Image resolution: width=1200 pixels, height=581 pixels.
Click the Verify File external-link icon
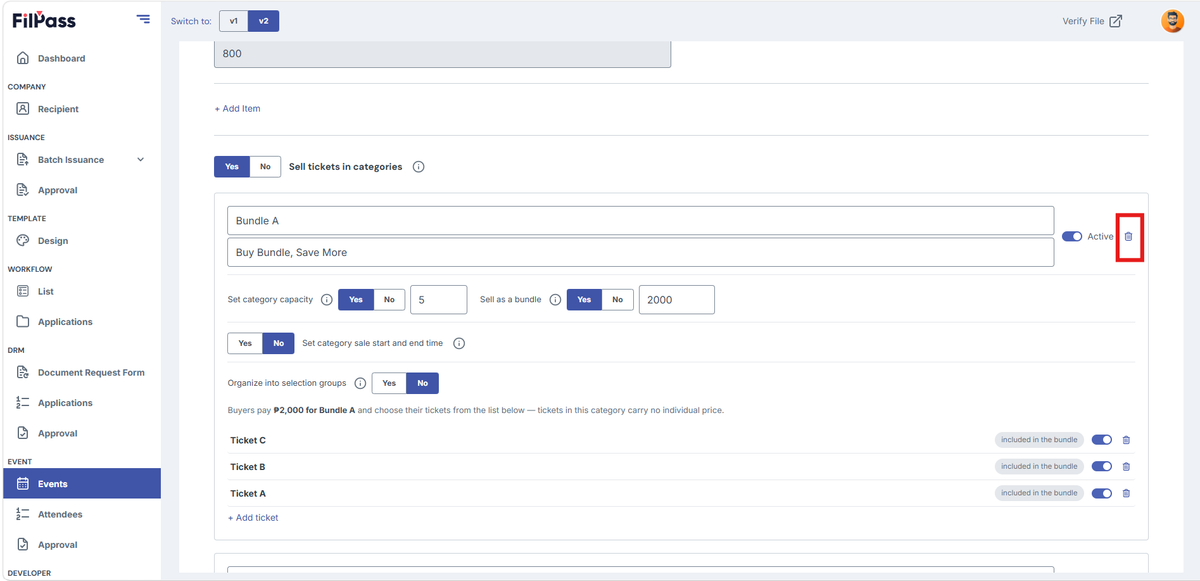coord(1116,21)
